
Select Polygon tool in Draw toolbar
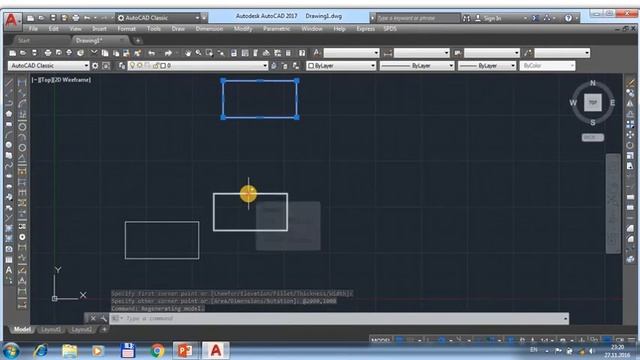click(9, 114)
